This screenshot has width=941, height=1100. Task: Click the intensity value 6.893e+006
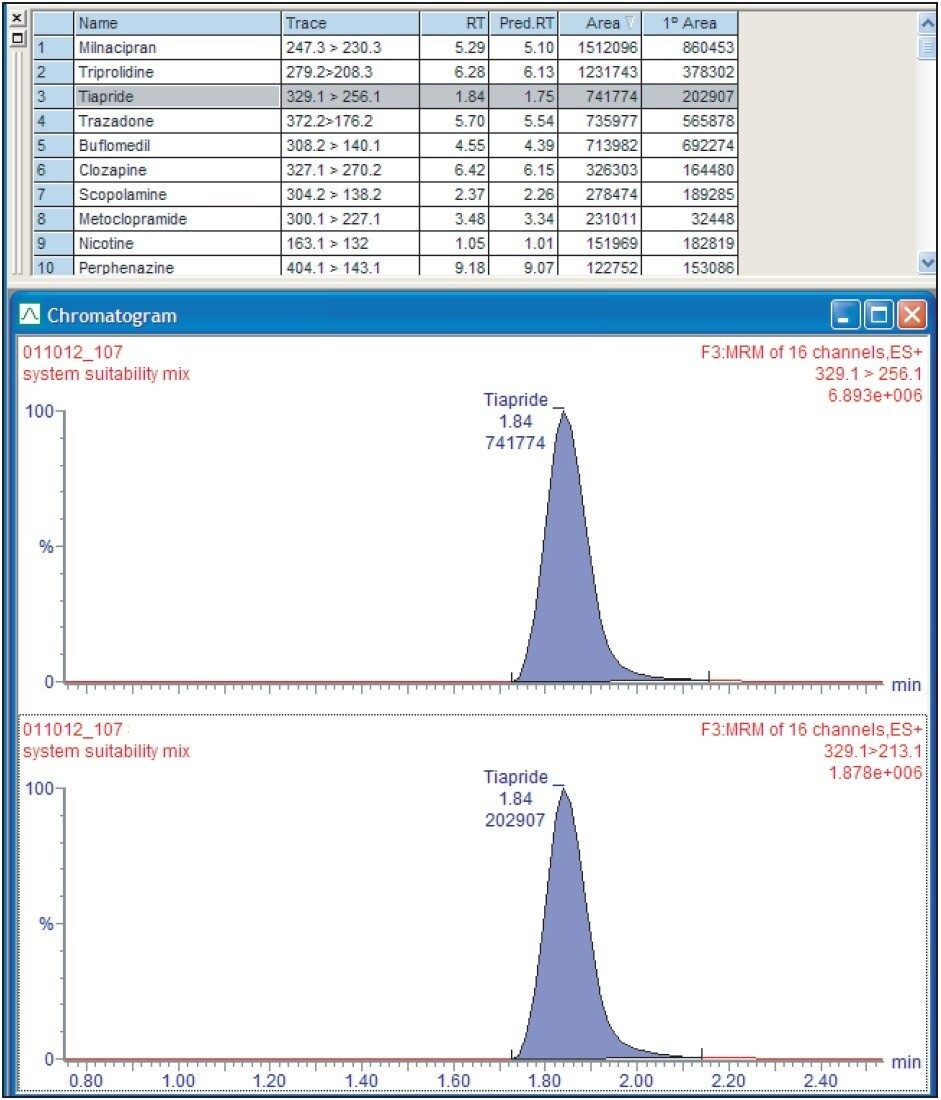875,396
